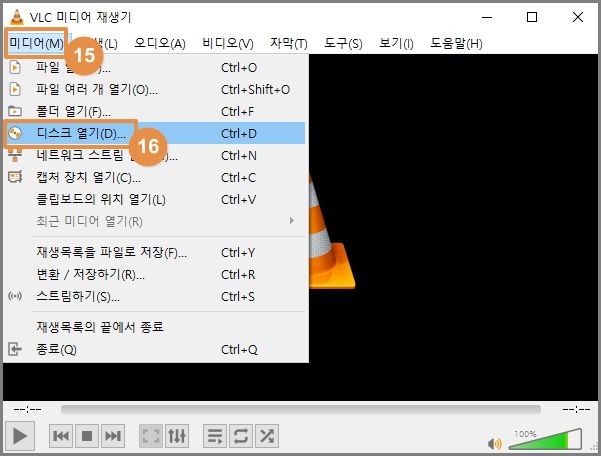The width and height of the screenshot is (601, 456).
Task: Mute audio via speaker icon
Action: pyautogui.click(x=494, y=443)
